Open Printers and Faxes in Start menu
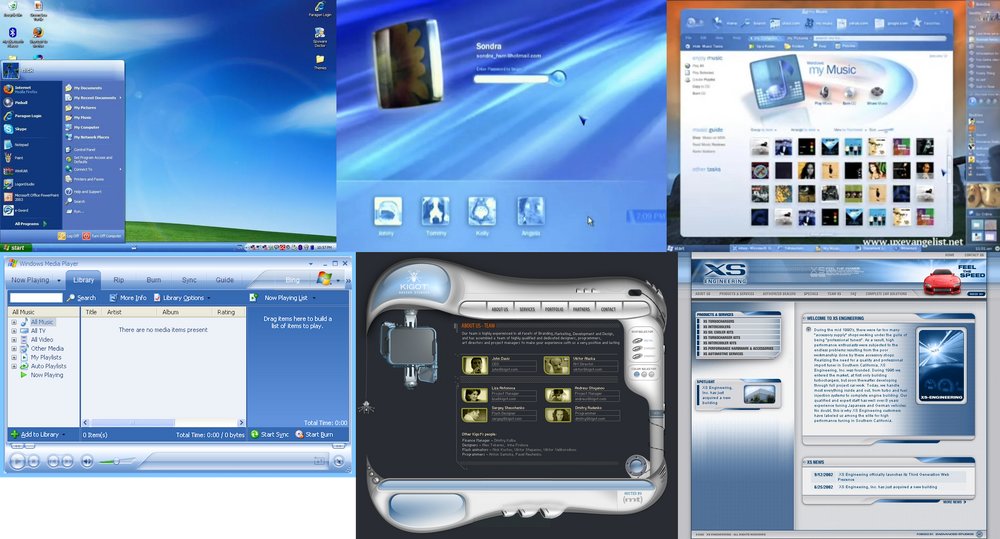Image resolution: width=1000 pixels, height=539 pixels. (85, 179)
